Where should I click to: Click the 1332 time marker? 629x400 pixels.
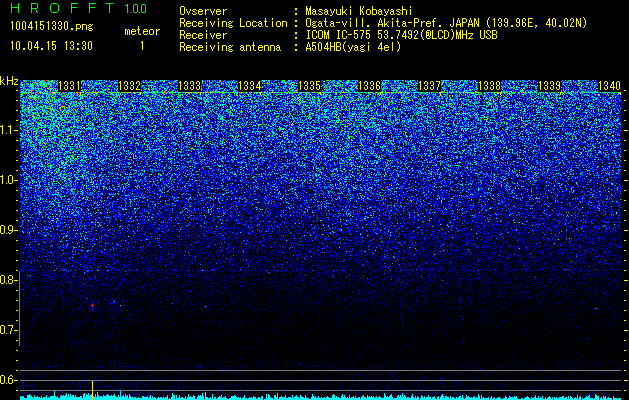130,86
